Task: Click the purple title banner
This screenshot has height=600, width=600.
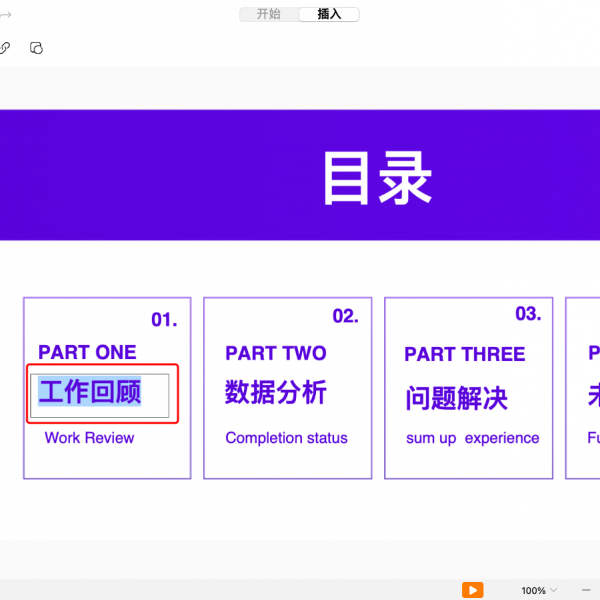Action: click(x=150, y=175)
